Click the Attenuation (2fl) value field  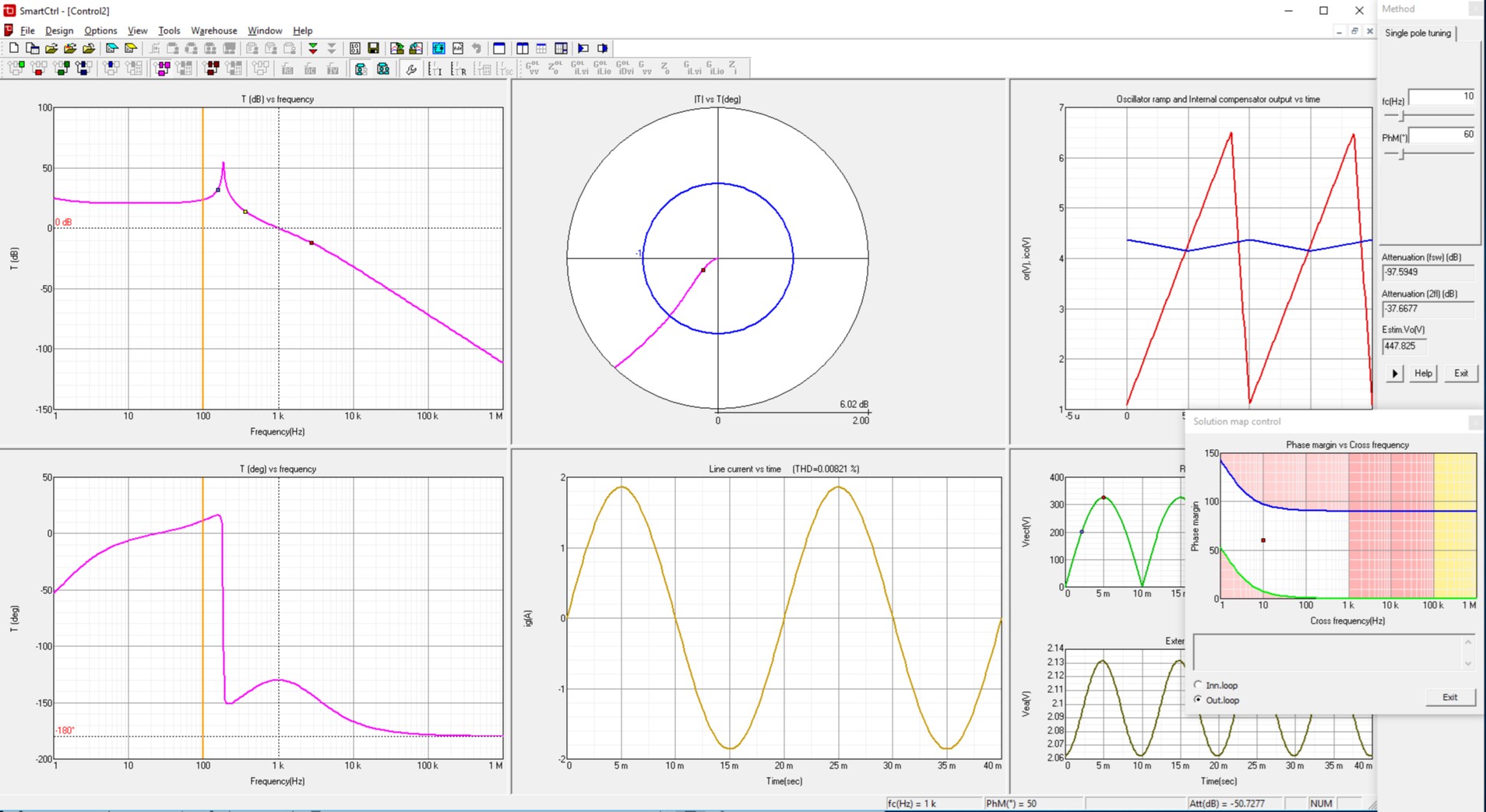click(1428, 309)
